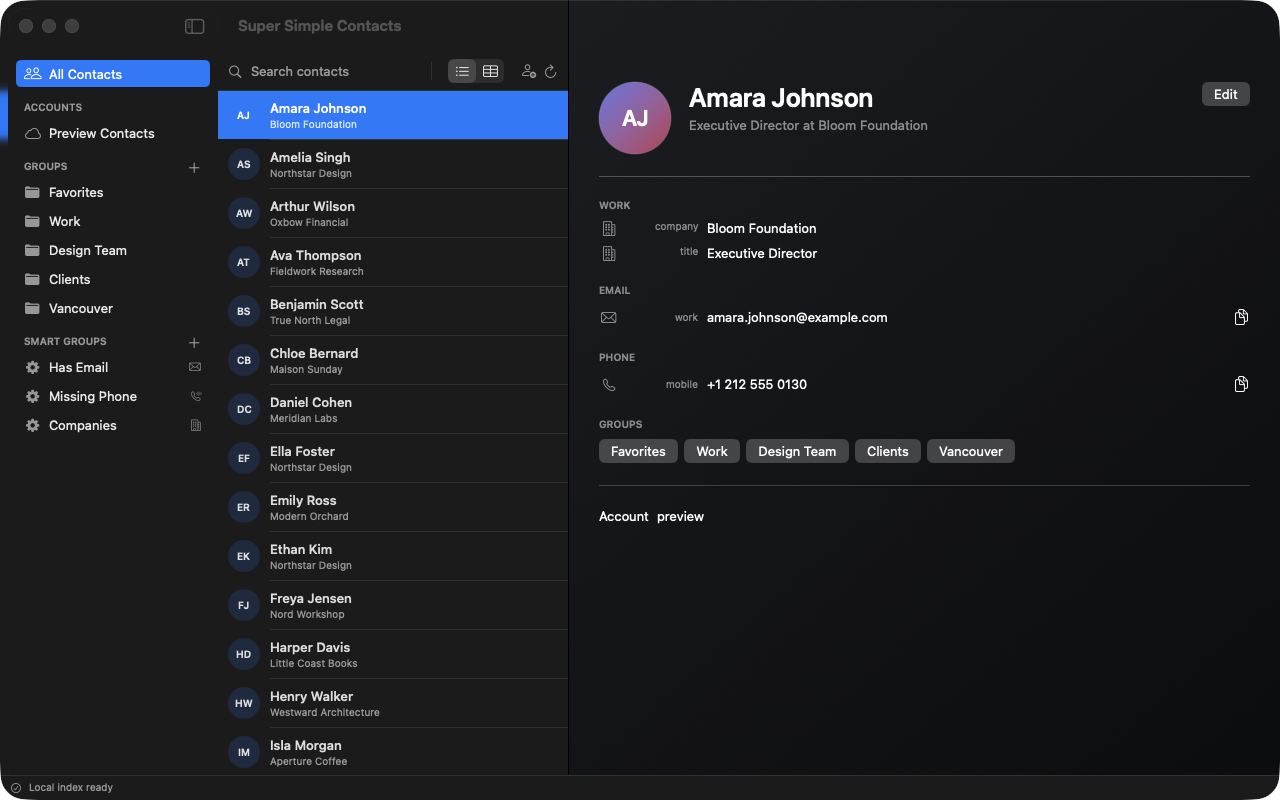Screen dimensions: 1280x800
Task: Click building icon beside company field
Action: click(609, 228)
